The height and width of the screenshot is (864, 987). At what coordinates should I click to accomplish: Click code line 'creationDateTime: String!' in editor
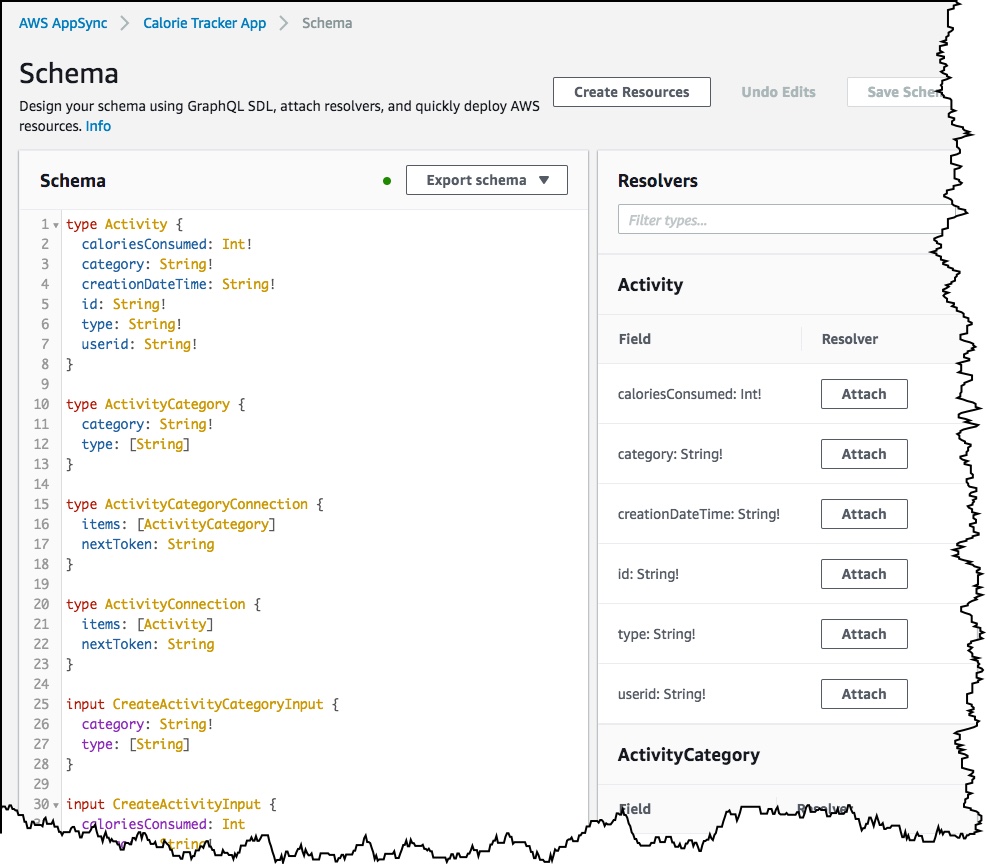178,284
